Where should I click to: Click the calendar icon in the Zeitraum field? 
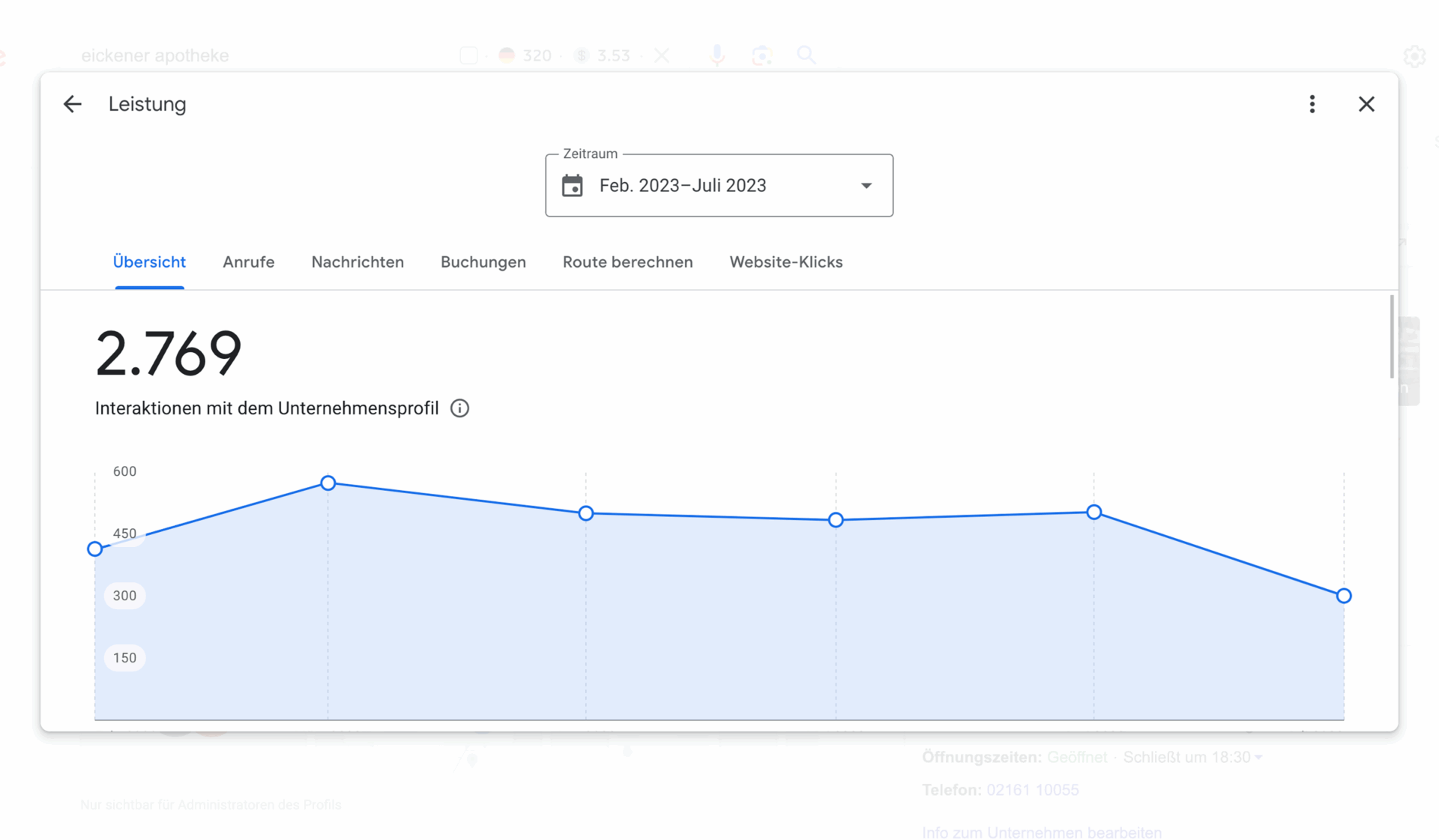click(x=573, y=185)
